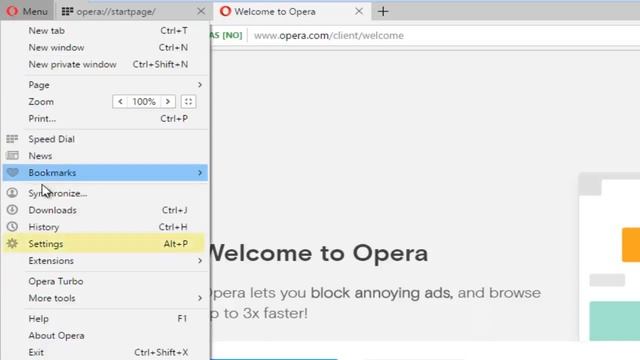Open Speed Dial from menu
The height and width of the screenshot is (360, 640).
tap(106, 139)
